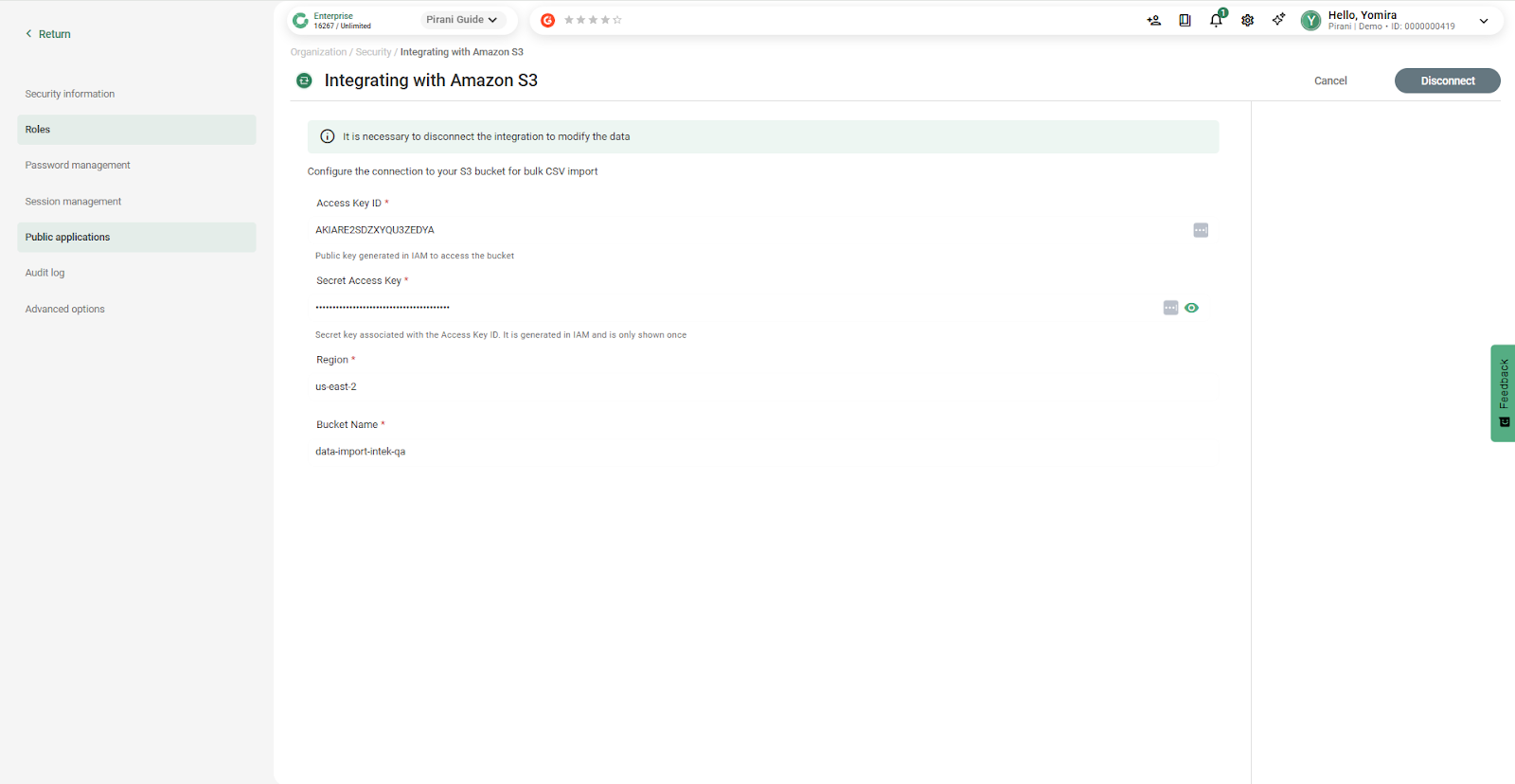Image resolution: width=1515 pixels, height=784 pixels.
Task: Click the Yomira user avatar
Action: (1310, 21)
